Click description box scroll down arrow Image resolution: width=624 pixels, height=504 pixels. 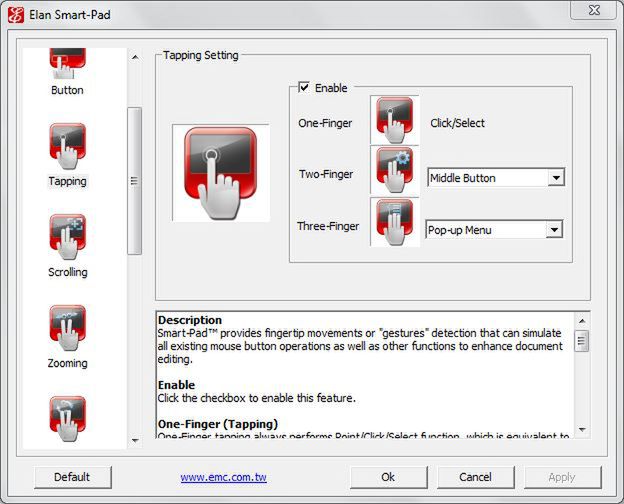point(582,429)
